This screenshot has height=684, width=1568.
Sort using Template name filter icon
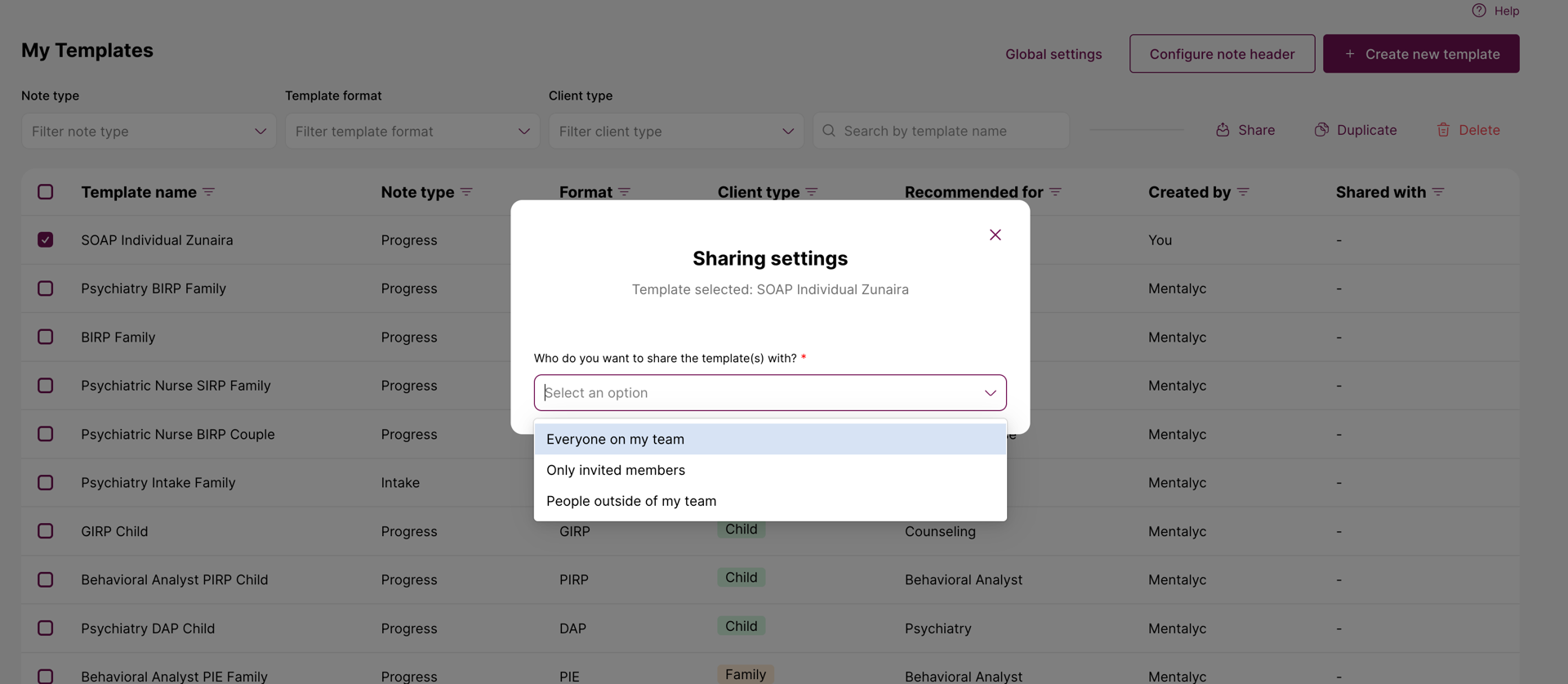pyautogui.click(x=209, y=192)
